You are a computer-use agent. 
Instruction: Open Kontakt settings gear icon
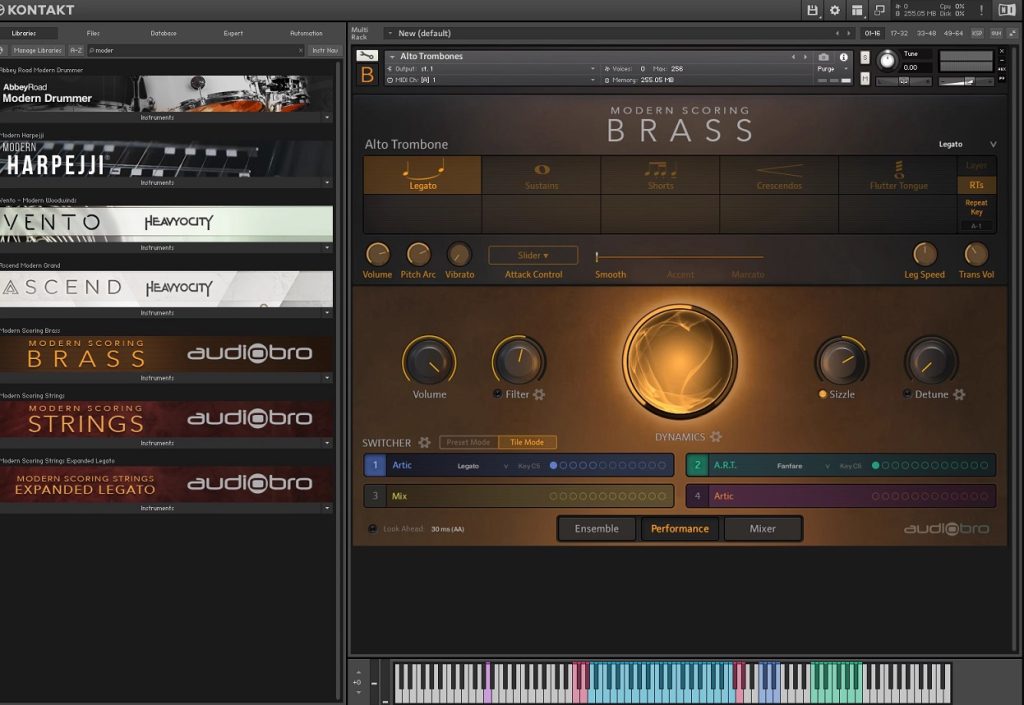[835, 10]
